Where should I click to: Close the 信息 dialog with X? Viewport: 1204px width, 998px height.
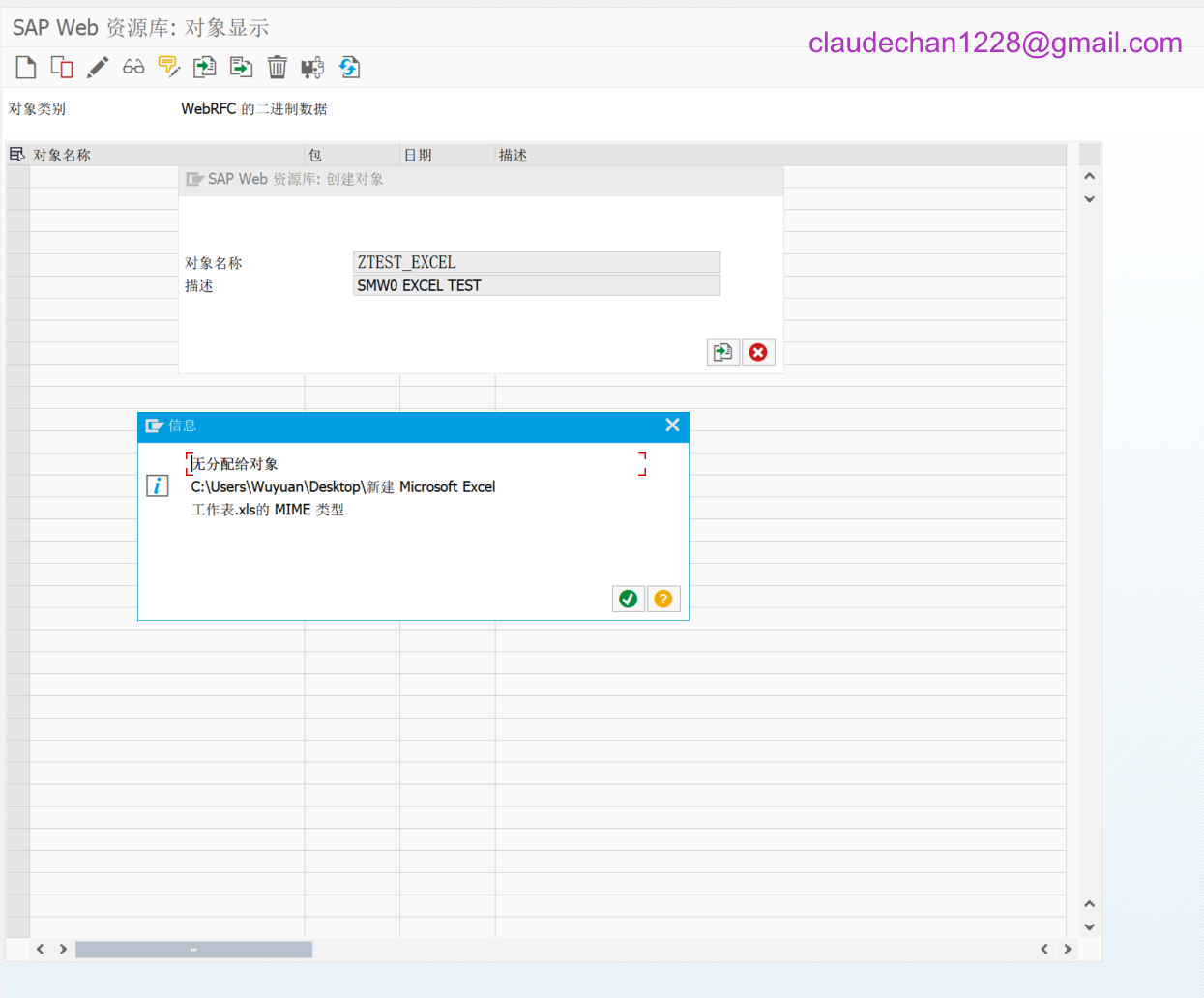(672, 426)
